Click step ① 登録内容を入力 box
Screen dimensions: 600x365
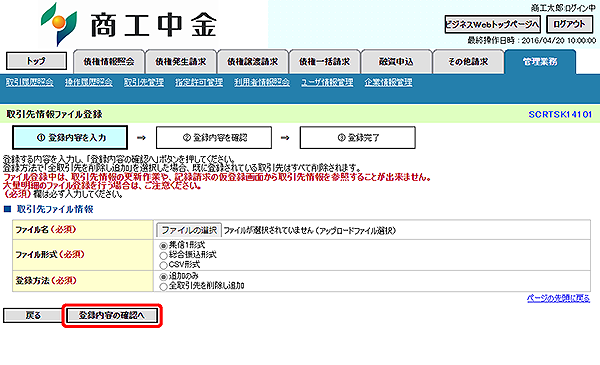(70, 138)
